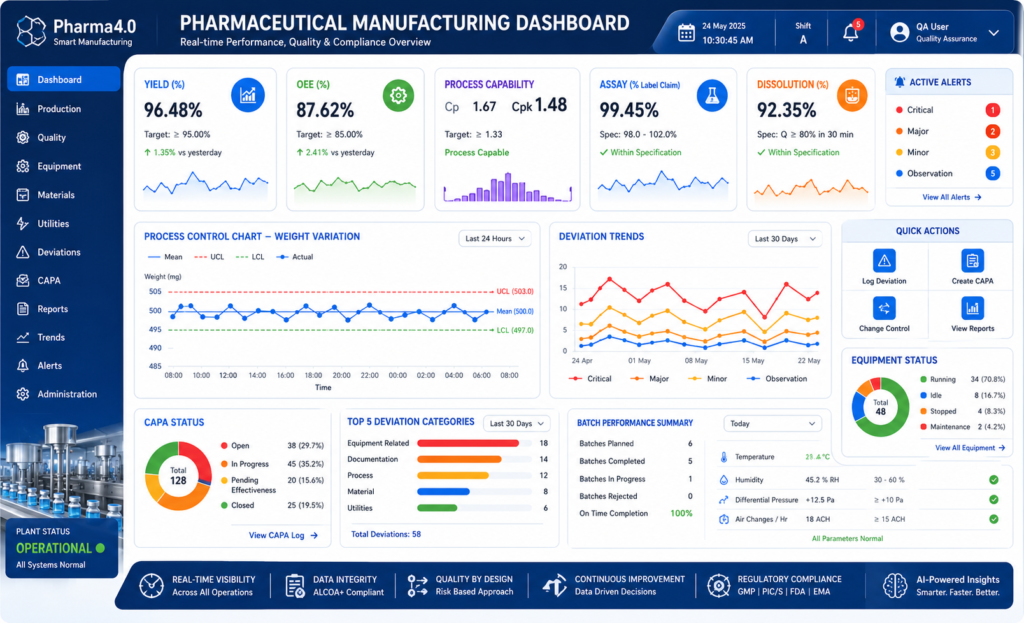
Task: Click the OEE gear icon
Action: pyautogui.click(x=398, y=95)
